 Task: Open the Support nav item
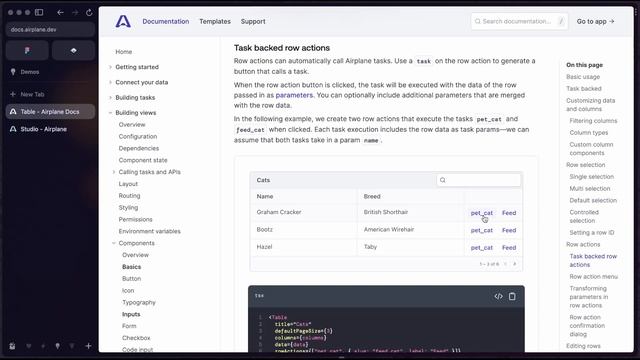click(253, 21)
